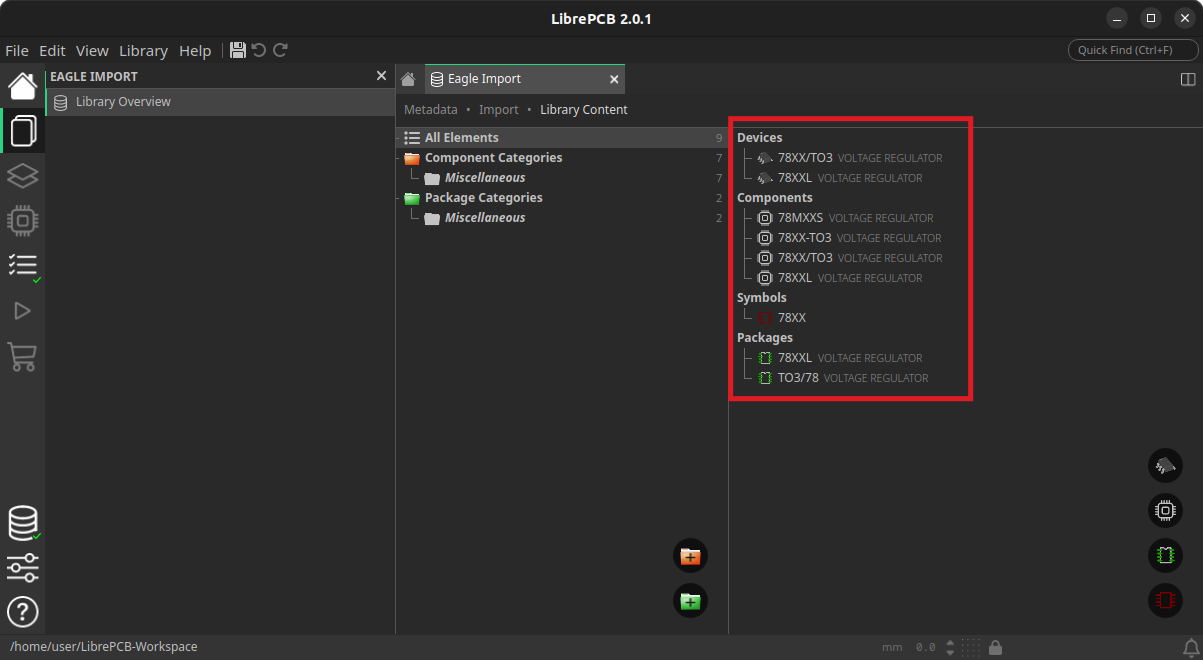
Task: Click the Packages section header
Action: pyautogui.click(x=765, y=338)
